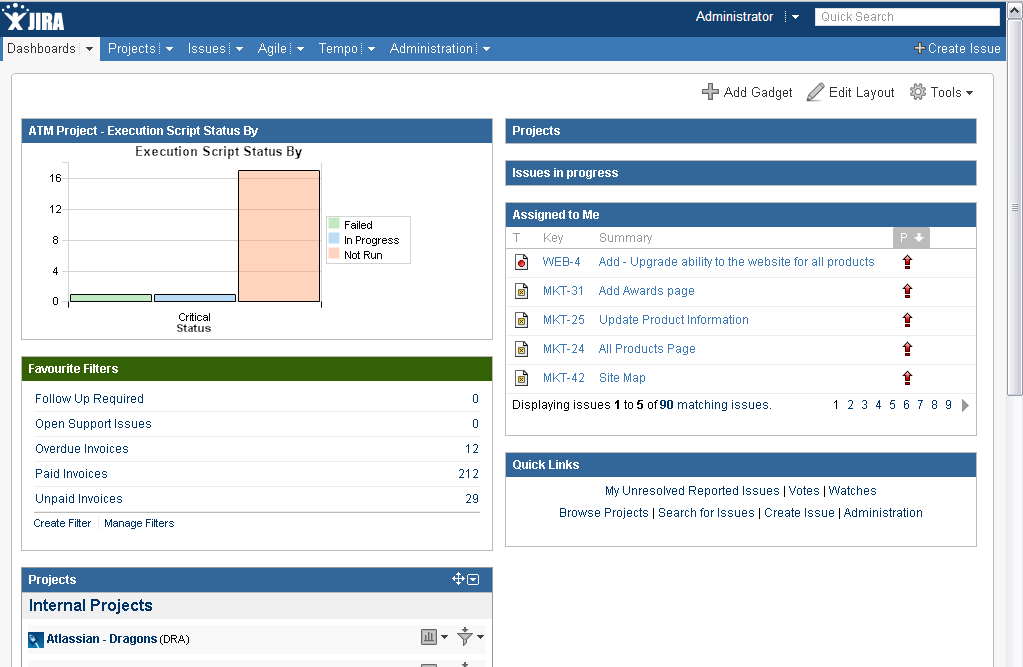Open the Atlassian - Dragons reports chart icon
This screenshot has height=667, width=1023.
(x=430, y=637)
